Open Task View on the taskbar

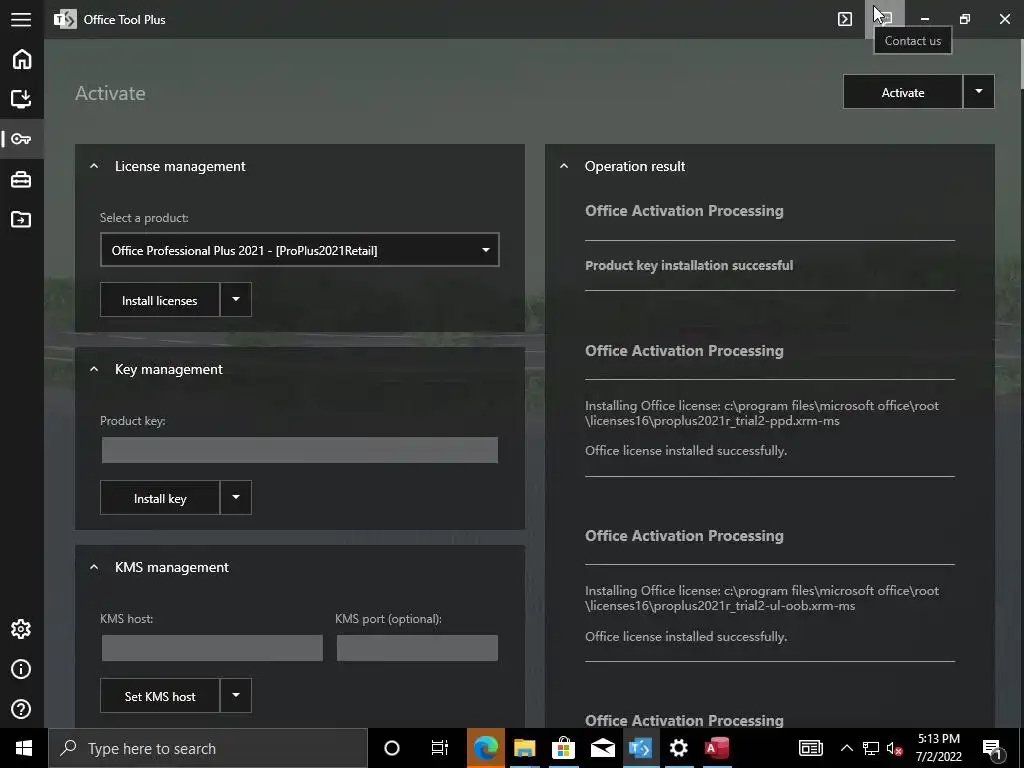pos(440,748)
